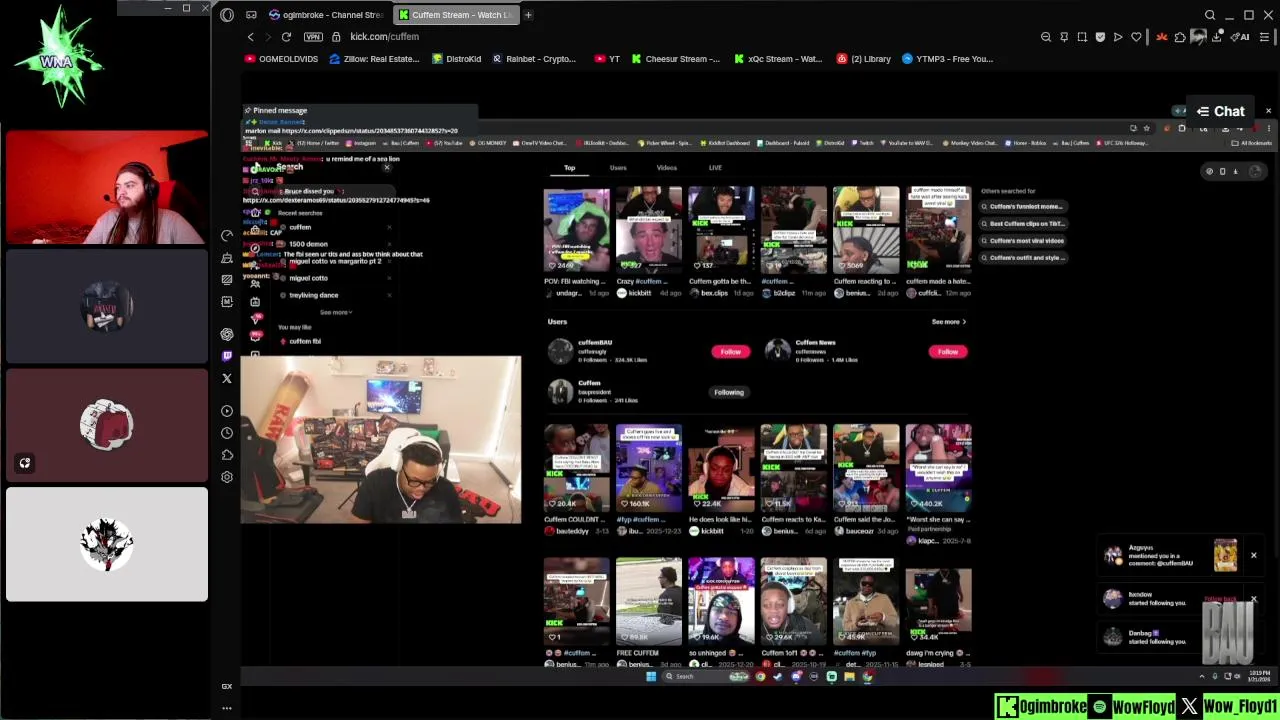
Task: Expand the Chat panel button
Action: point(1221,112)
